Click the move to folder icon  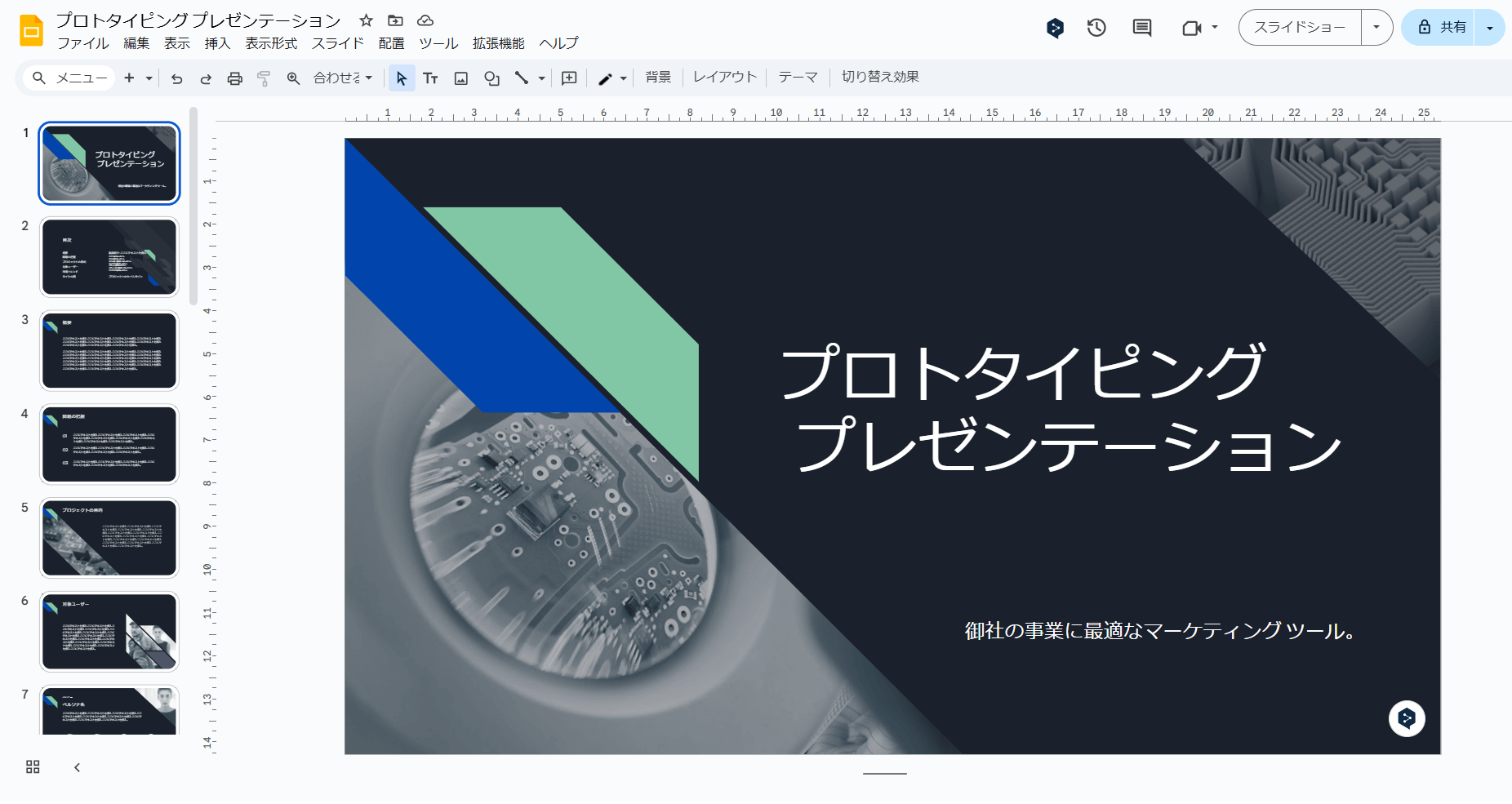click(x=395, y=20)
